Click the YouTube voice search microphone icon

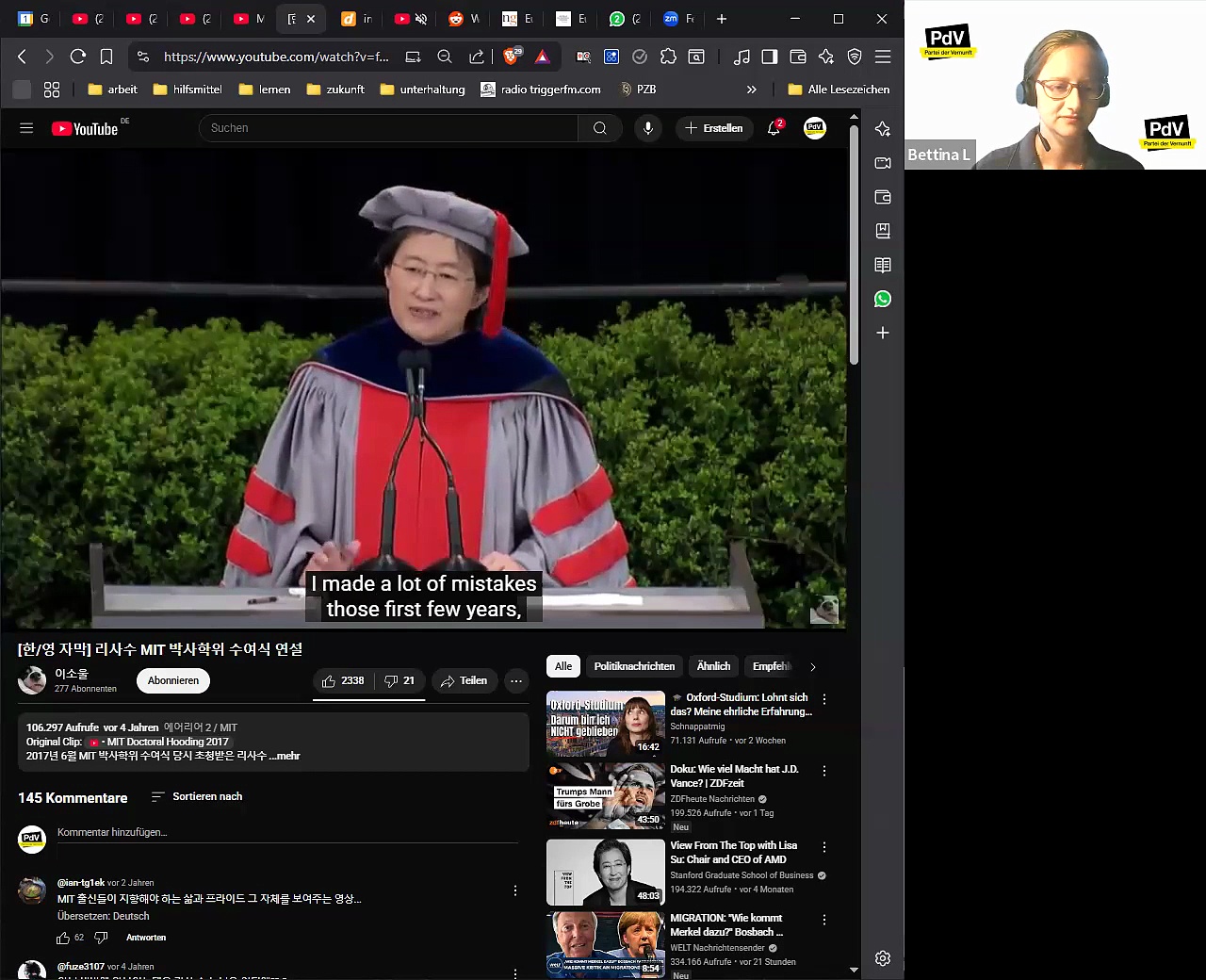pos(648,128)
